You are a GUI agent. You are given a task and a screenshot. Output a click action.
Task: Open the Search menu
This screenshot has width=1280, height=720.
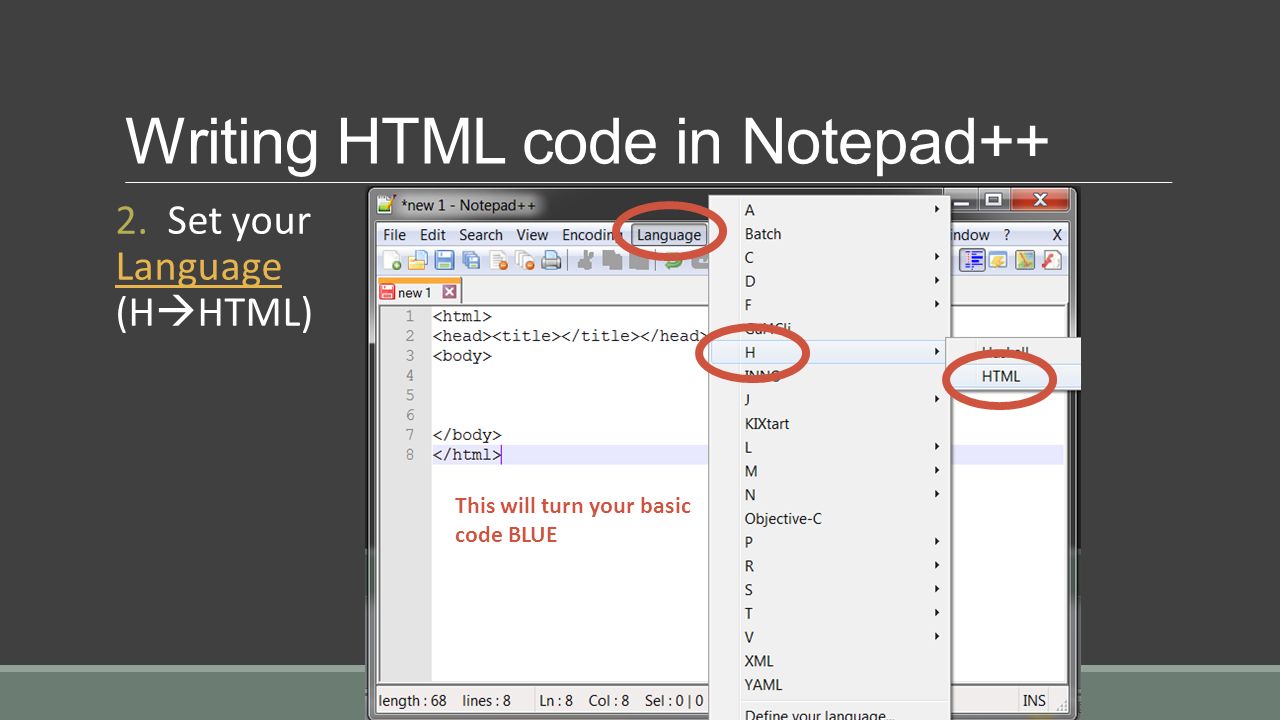[x=481, y=235]
